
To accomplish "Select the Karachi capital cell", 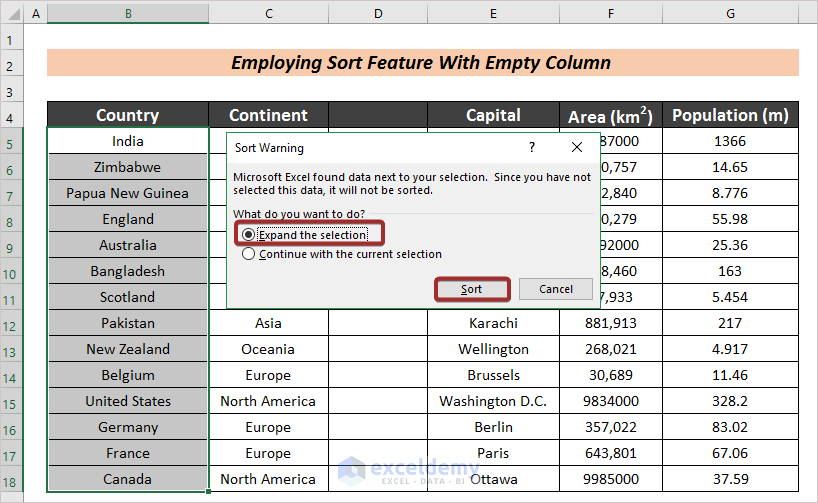I will tap(493, 323).
